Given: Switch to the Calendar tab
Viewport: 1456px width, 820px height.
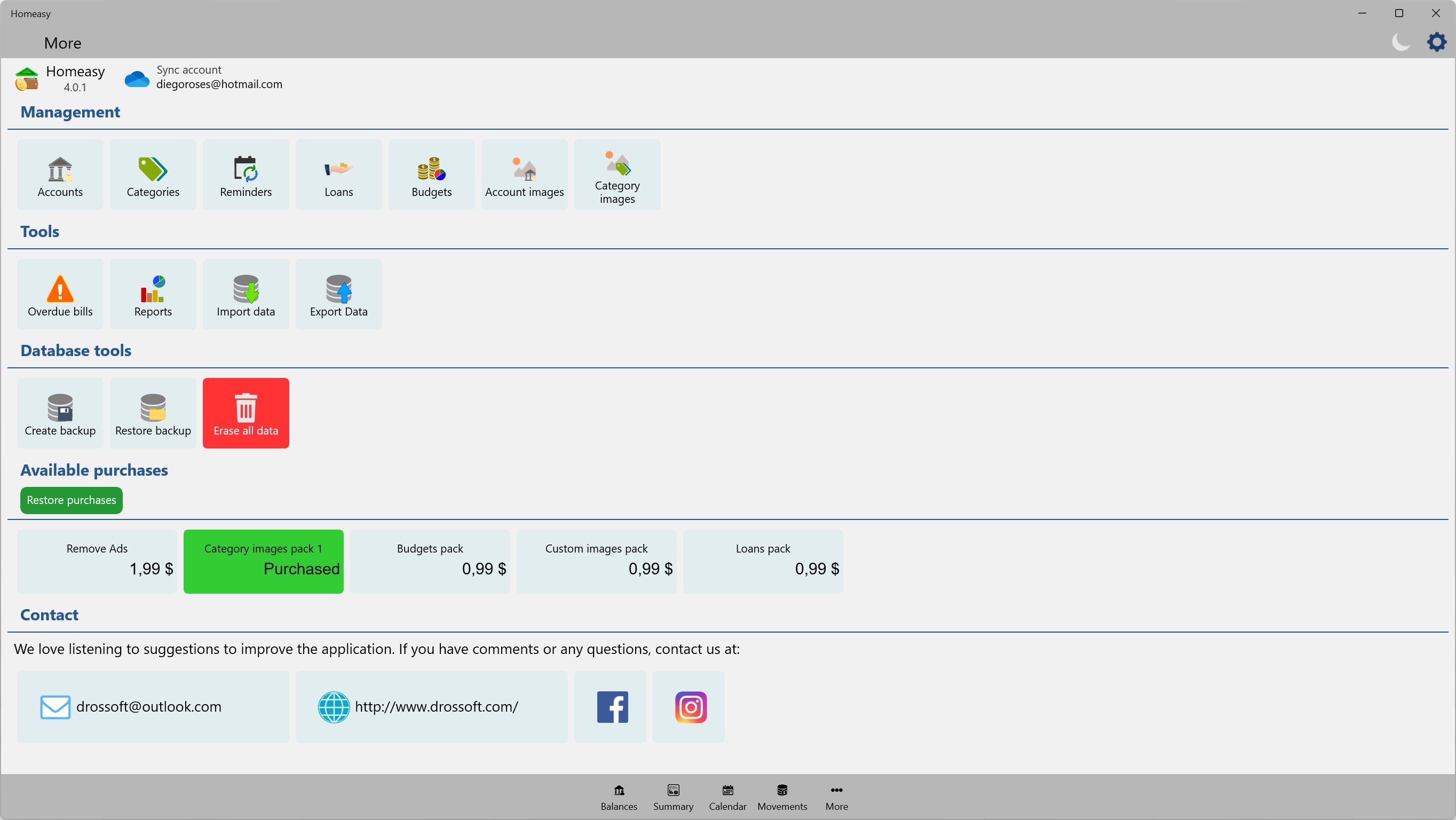Looking at the screenshot, I should [727, 797].
